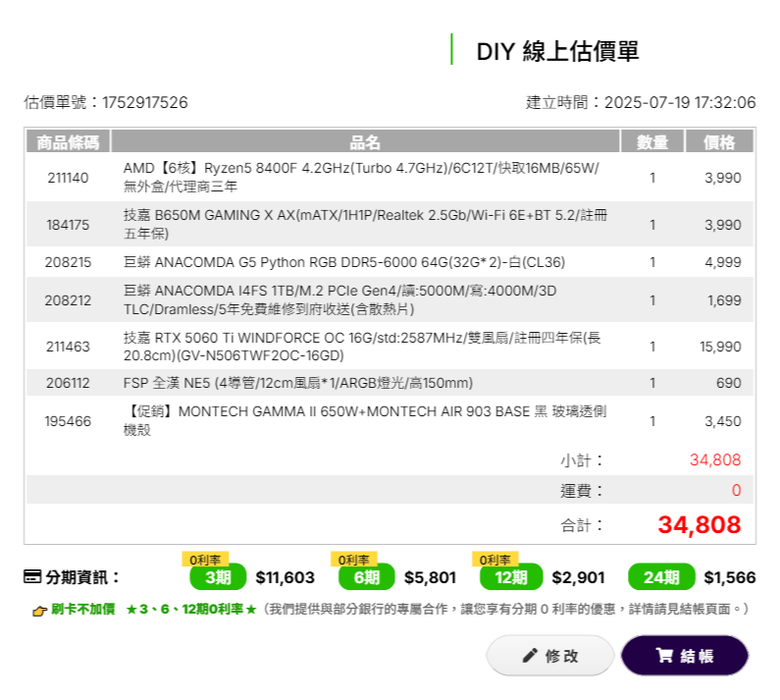Select the 24期 installment badge
Screen dimensions: 780x700
(661, 577)
